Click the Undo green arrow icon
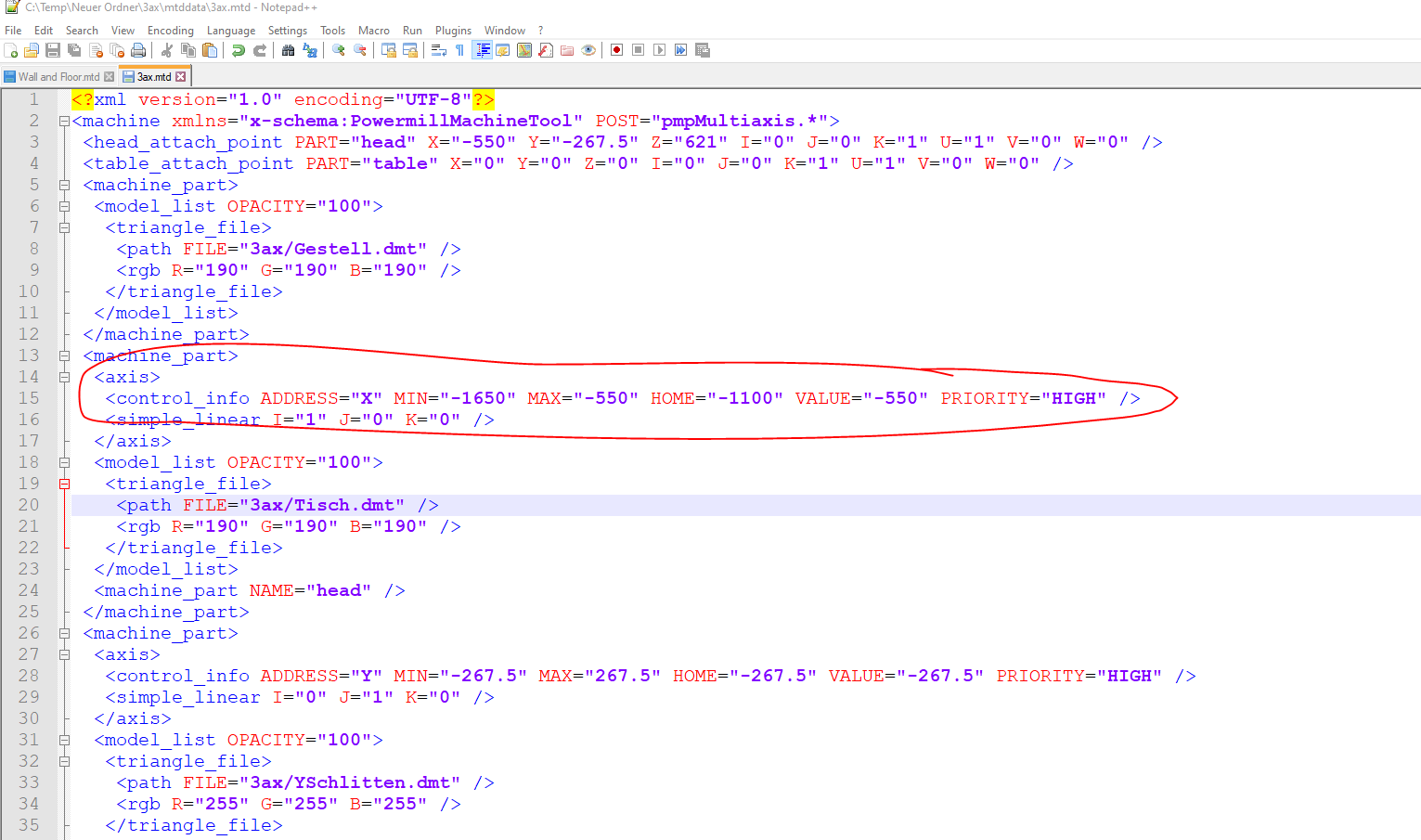1421x840 pixels. click(239, 50)
